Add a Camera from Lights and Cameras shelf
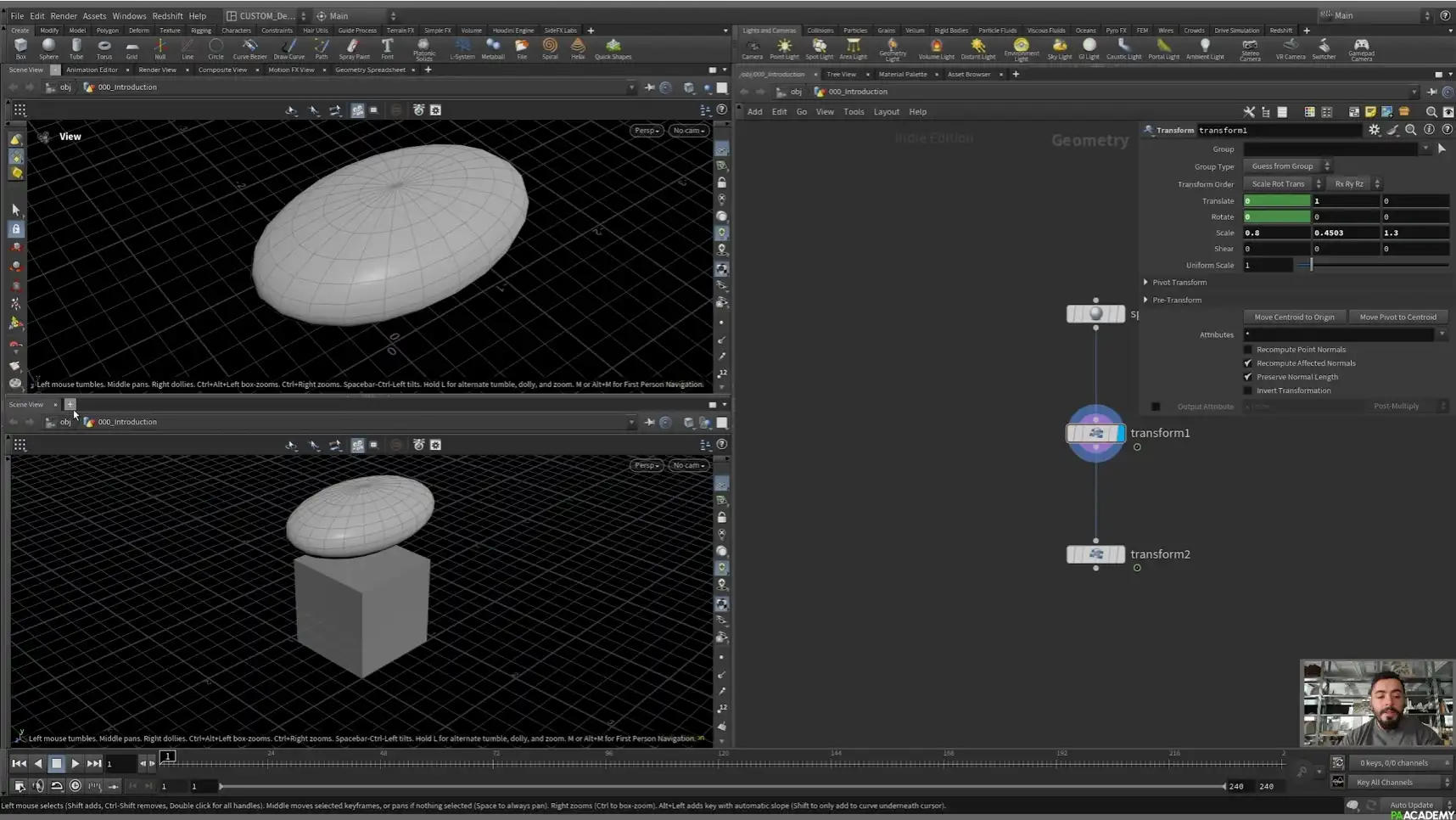This screenshot has height=820, width=1456. [753, 48]
